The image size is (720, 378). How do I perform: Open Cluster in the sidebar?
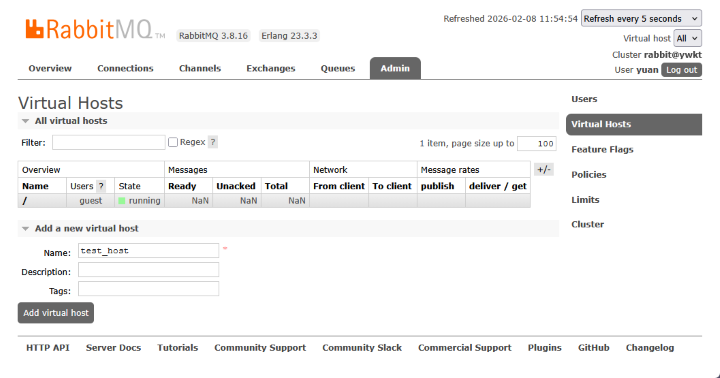pyautogui.click(x=587, y=225)
